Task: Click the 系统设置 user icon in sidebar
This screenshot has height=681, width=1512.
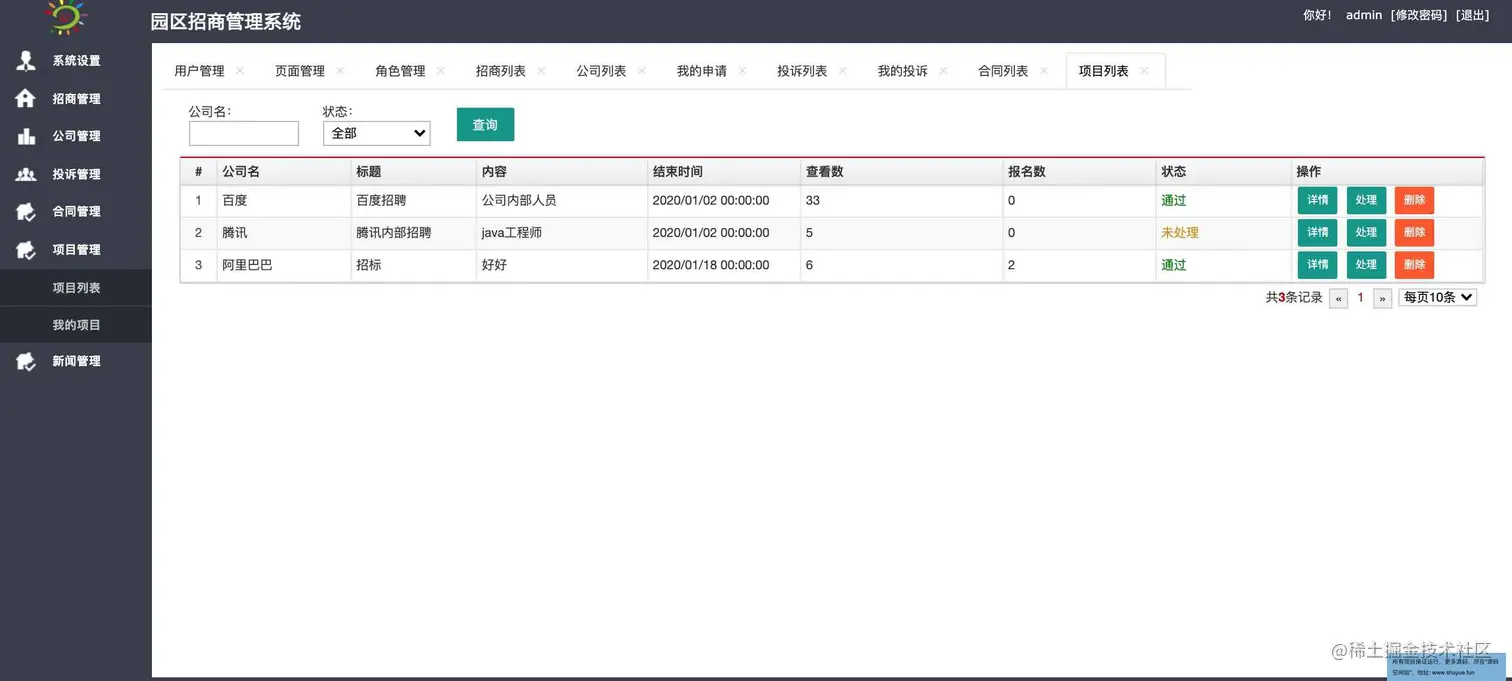Action: coord(26,61)
